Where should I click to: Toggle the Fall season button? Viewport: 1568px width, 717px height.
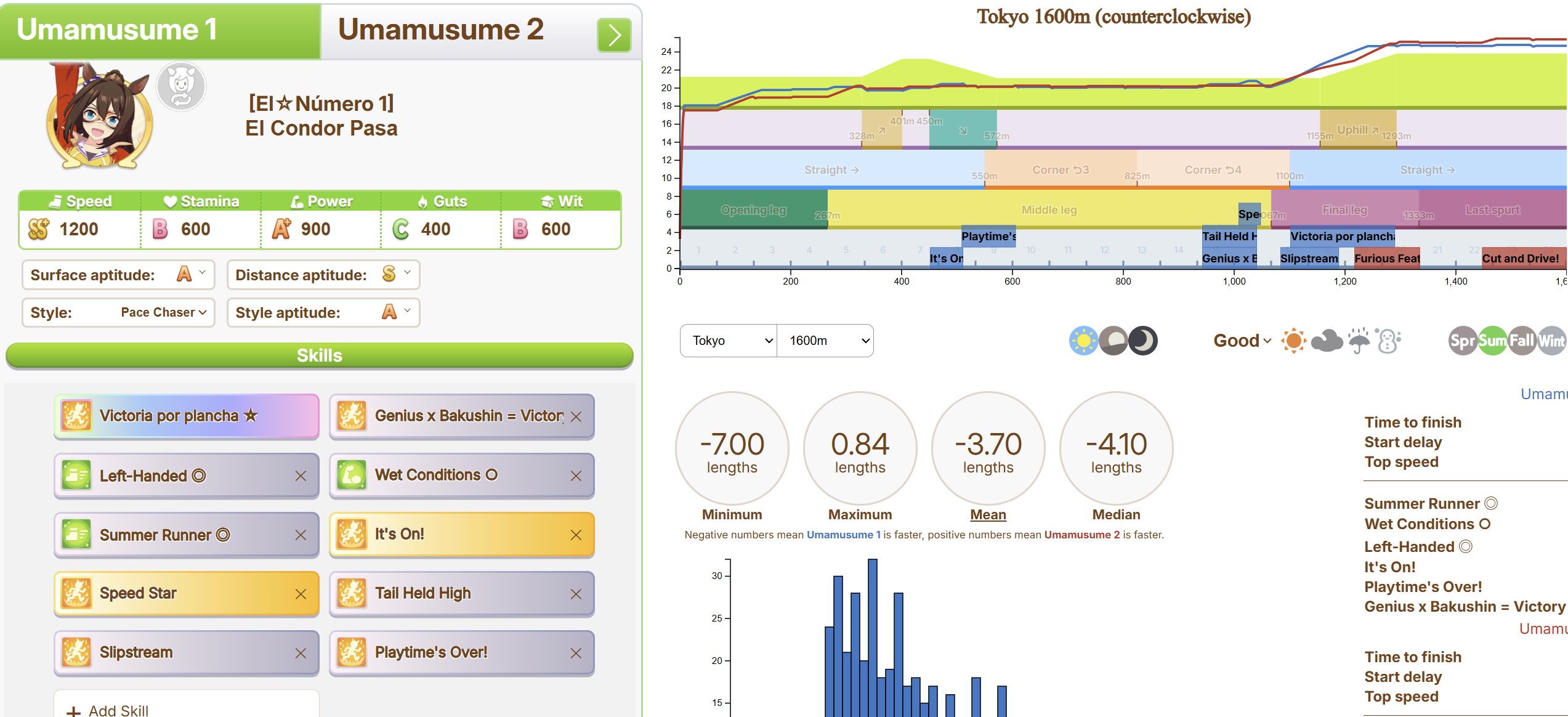pos(1521,341)
